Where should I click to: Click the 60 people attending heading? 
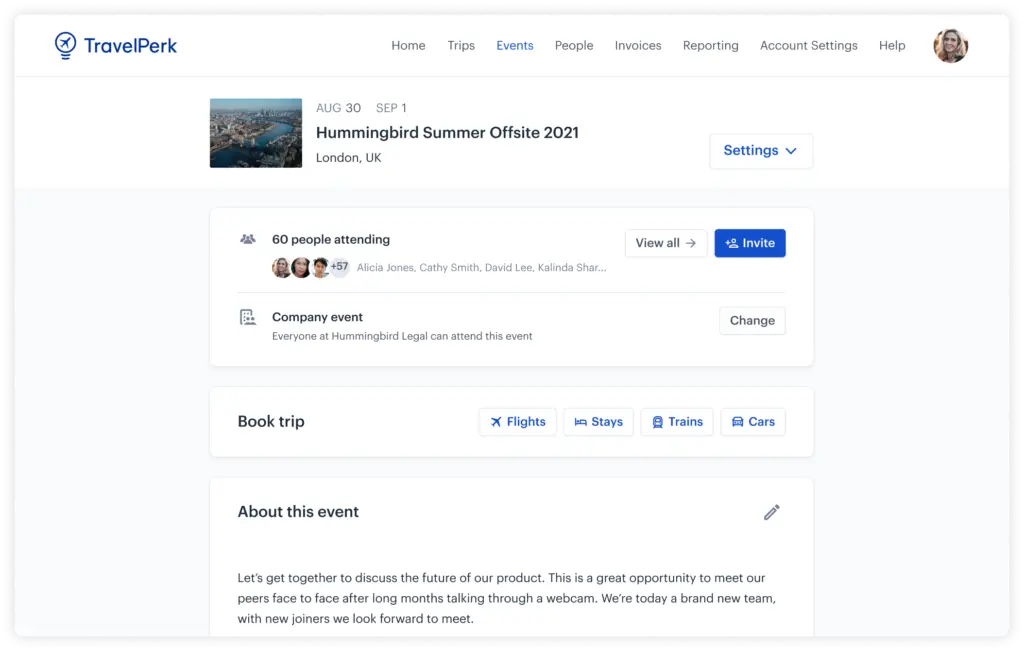331,240
